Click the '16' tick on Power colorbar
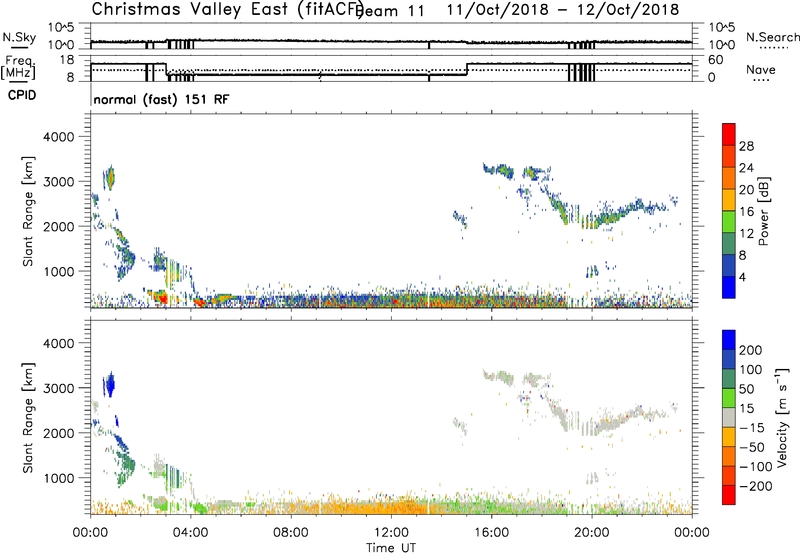Image resolution: width=800 pixels, height=554 pixels. 746,212
